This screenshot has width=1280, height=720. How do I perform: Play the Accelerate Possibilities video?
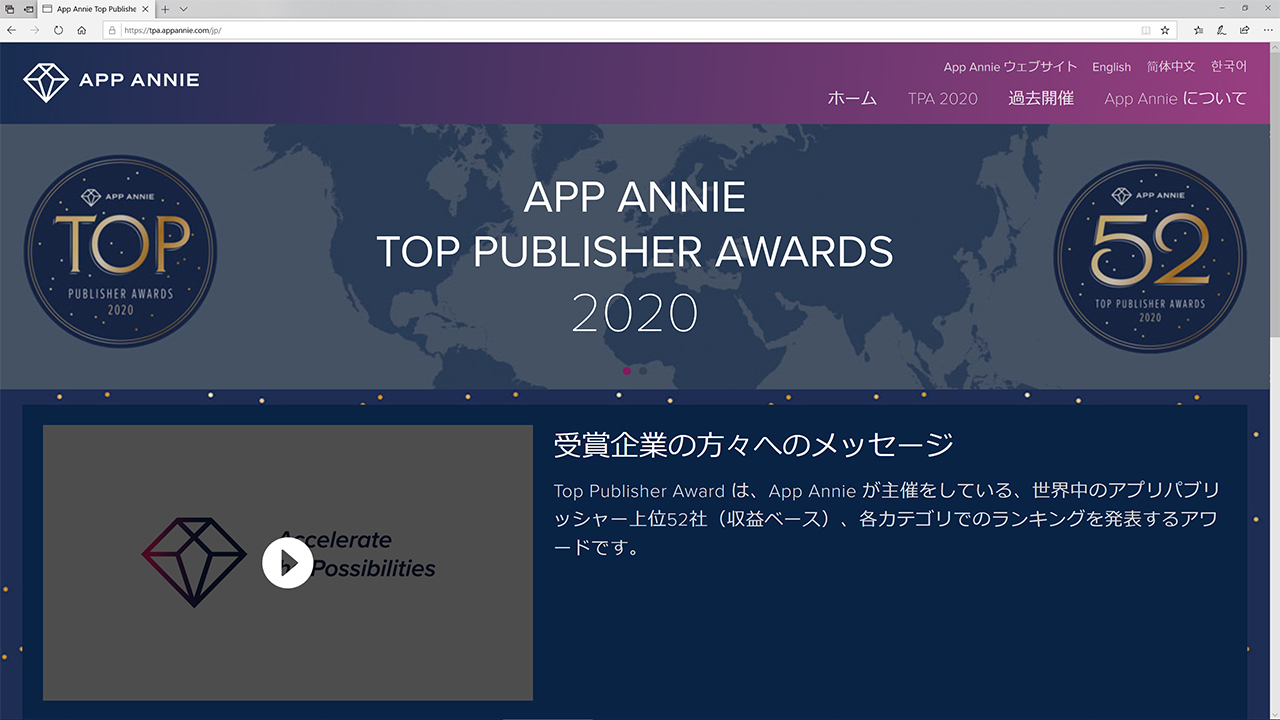point(287,563)
